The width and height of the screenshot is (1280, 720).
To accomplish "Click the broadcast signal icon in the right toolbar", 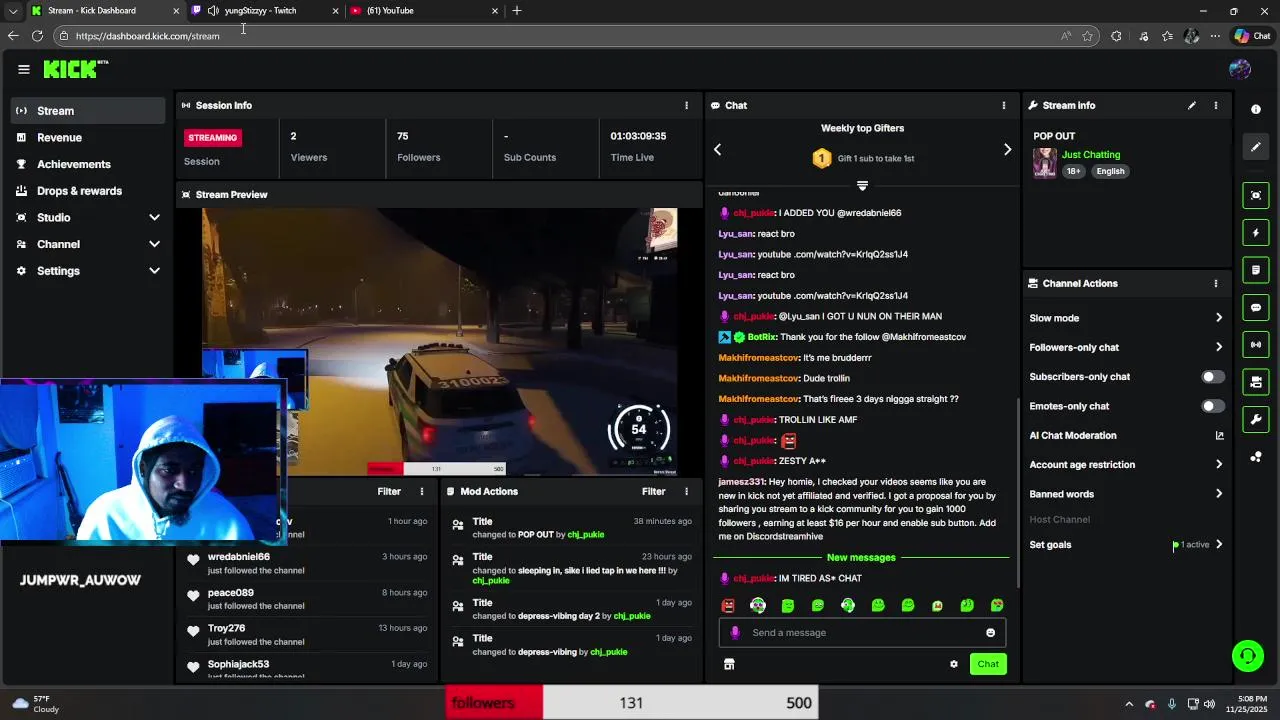I will 1256,344.
